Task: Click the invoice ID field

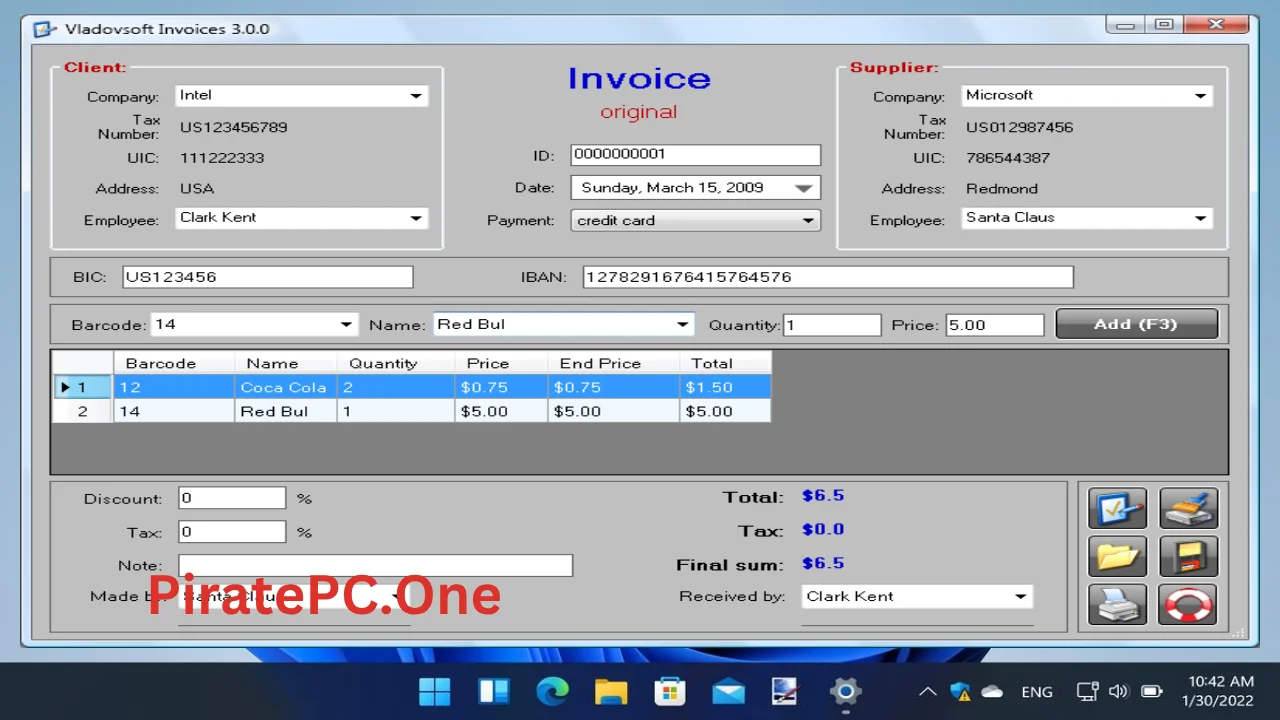Action: click(696, 155)
